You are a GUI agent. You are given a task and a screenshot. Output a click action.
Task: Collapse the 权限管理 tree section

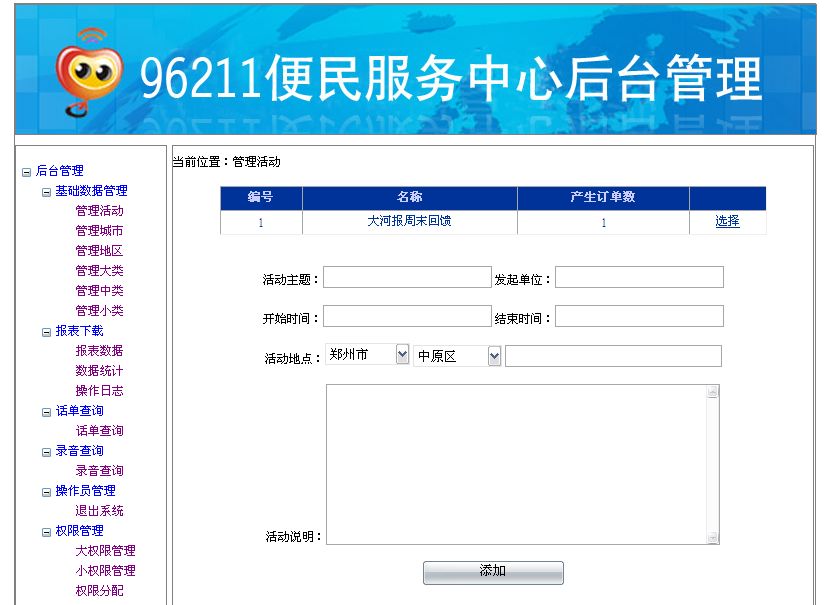coord(46,532)
